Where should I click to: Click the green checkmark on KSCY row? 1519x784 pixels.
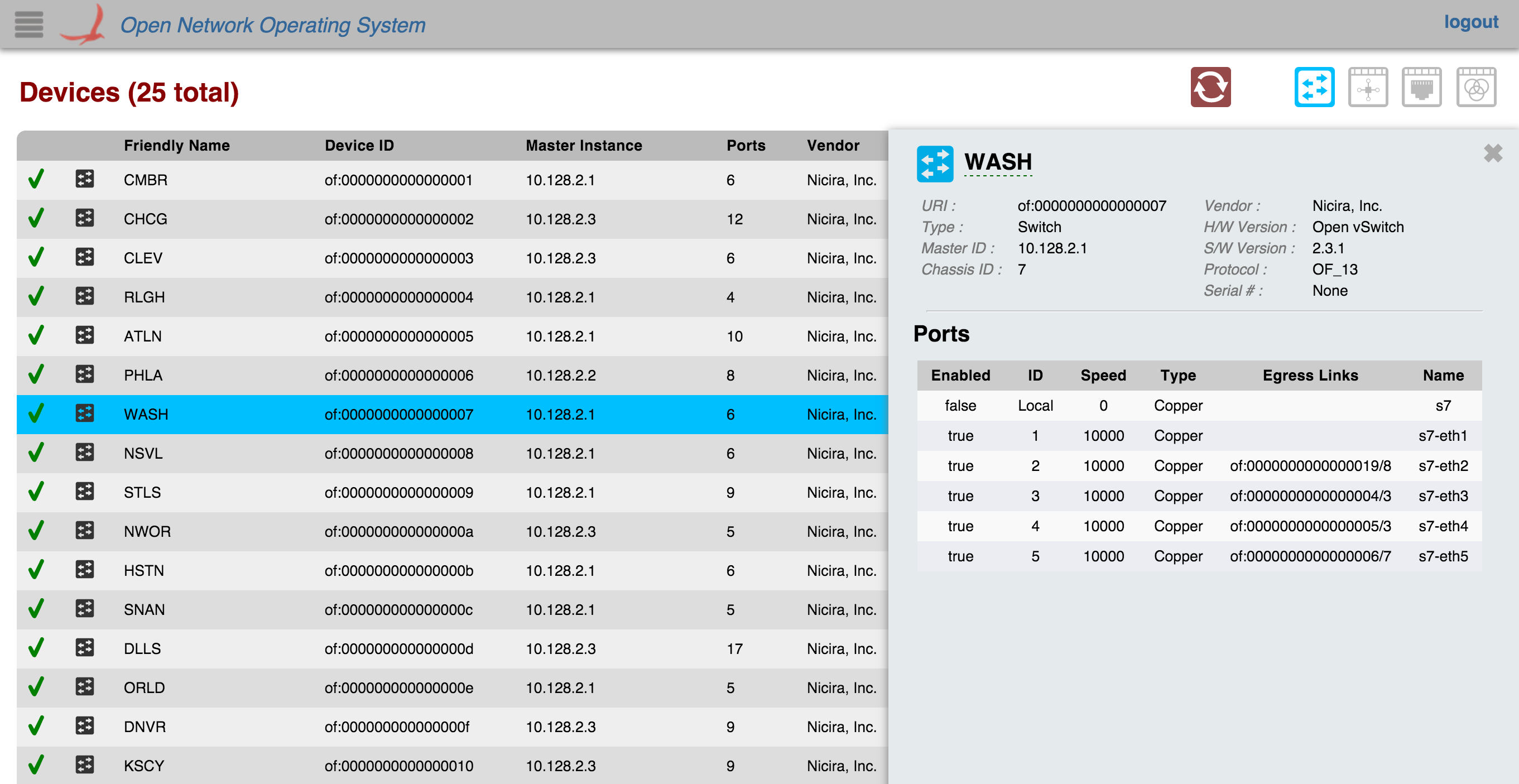click(x=36, y=765)
